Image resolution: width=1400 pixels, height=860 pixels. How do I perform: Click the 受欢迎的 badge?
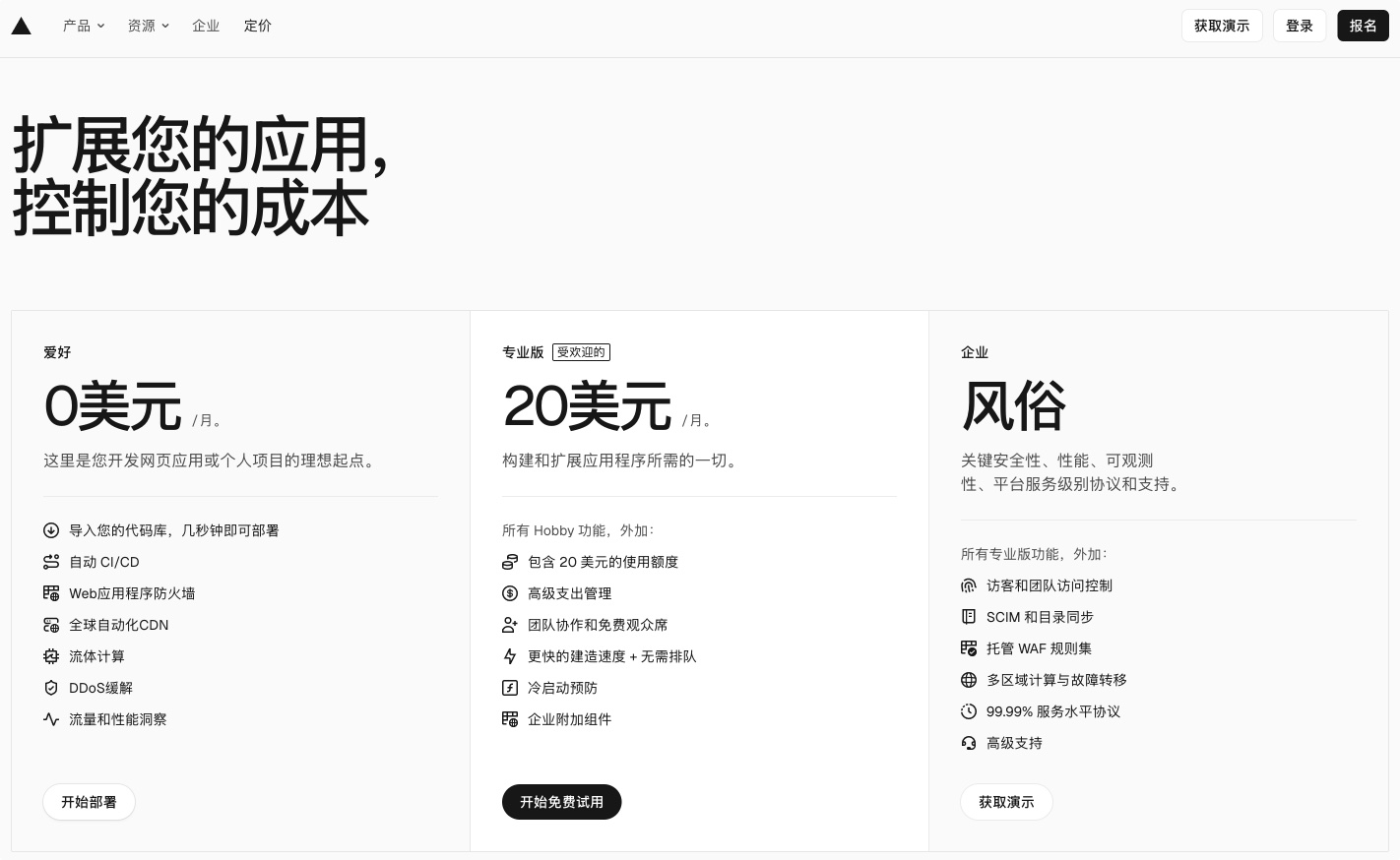(x=581, y=352)
